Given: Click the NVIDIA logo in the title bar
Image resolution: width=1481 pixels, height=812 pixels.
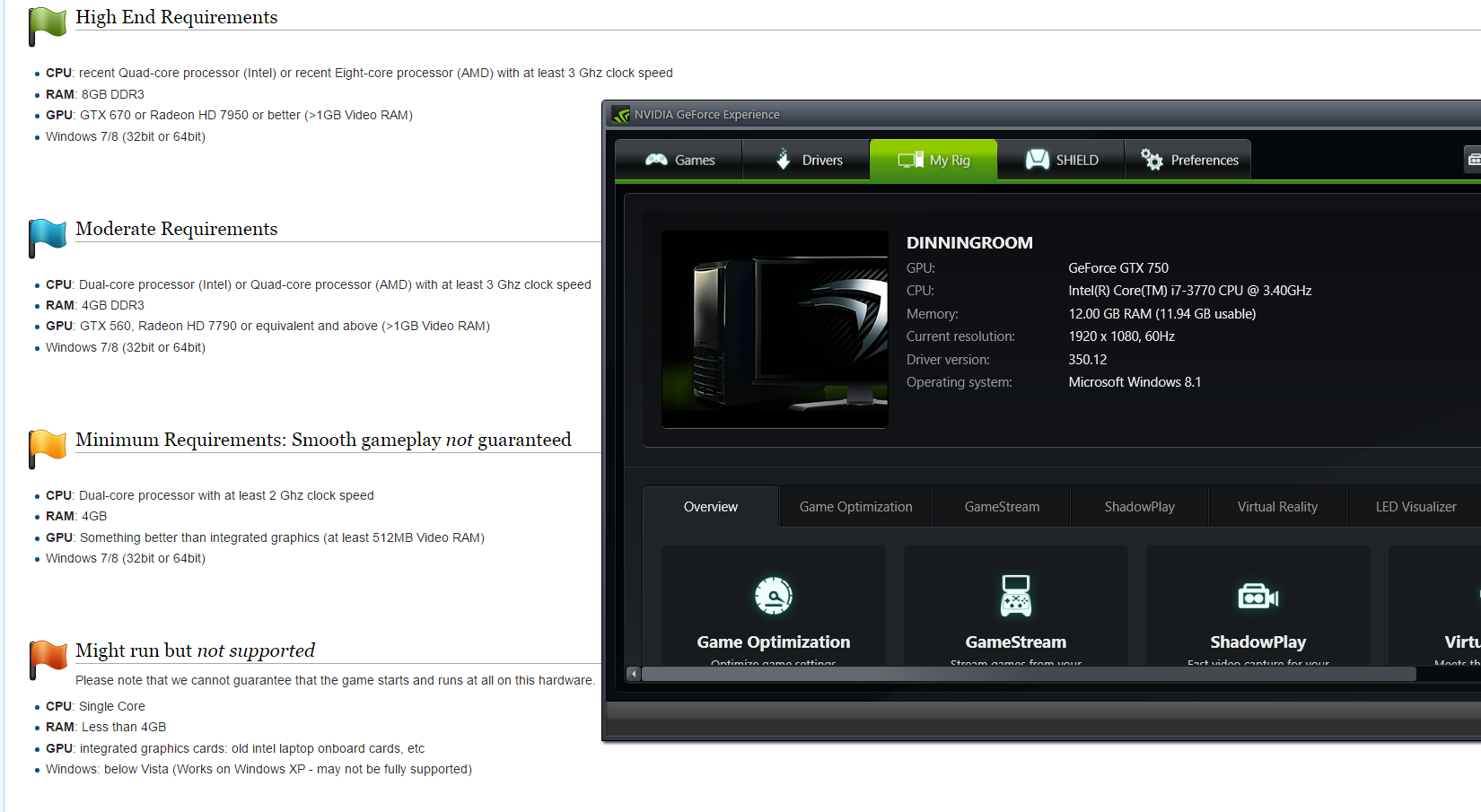Looking at the screenshot, I should coord(621,115).
